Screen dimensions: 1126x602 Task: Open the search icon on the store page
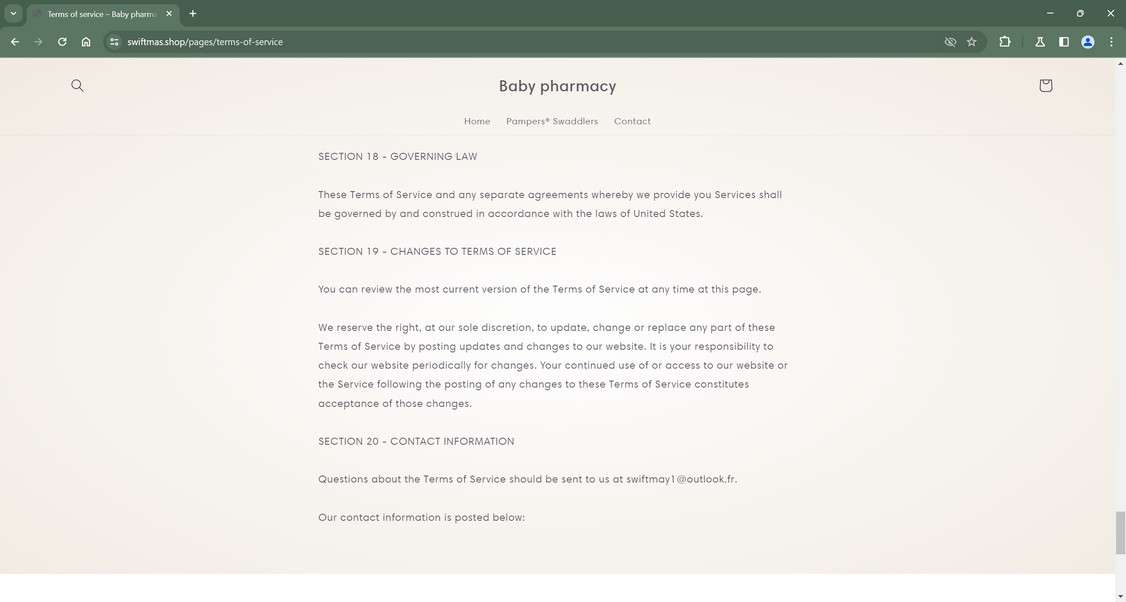[77, 85]
